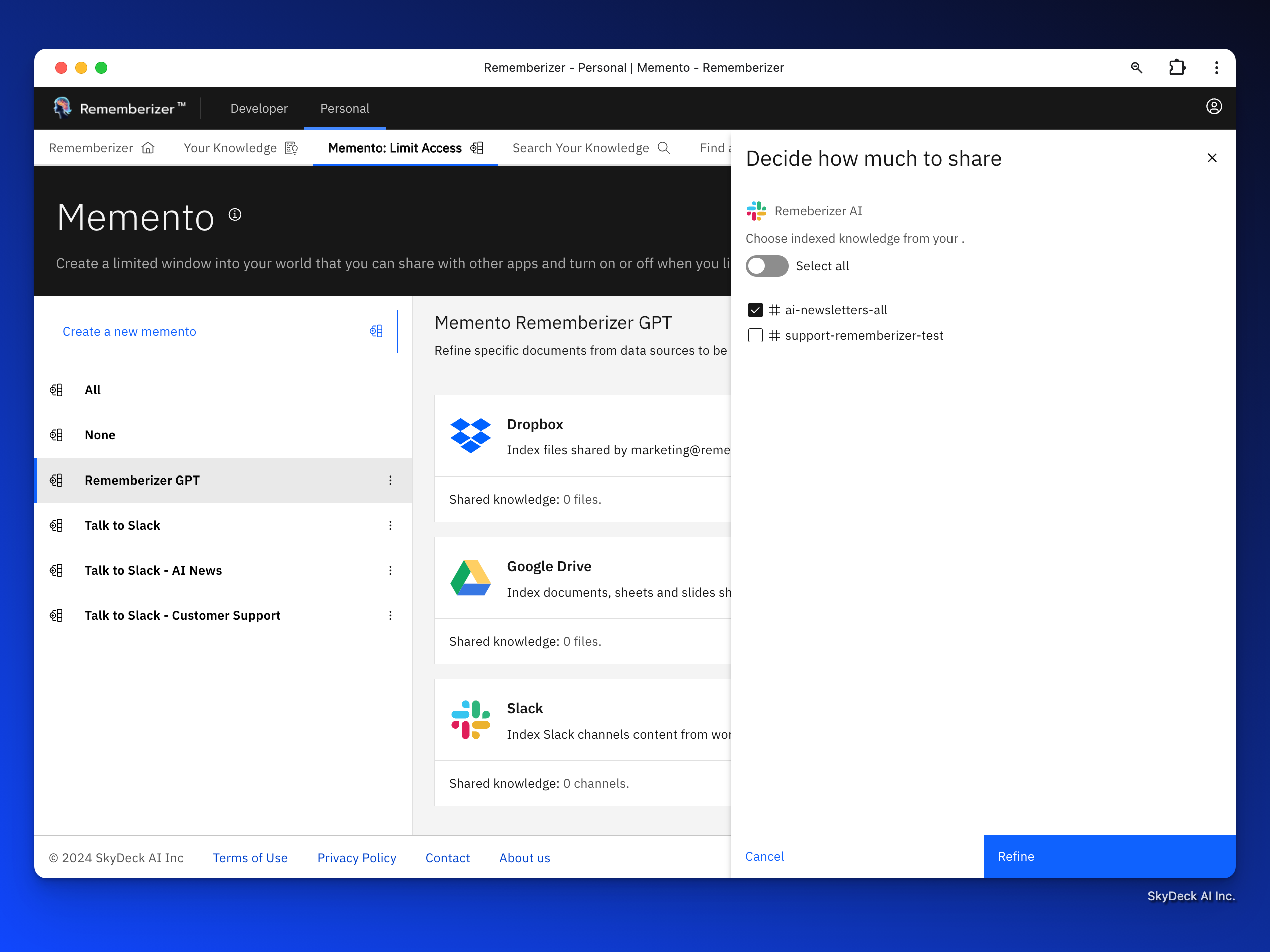Close the Decide how much to share panel
Image resolution: width=1270 pixels, height=952 pixels.
pyautogui.click(x=1212, y=158)
